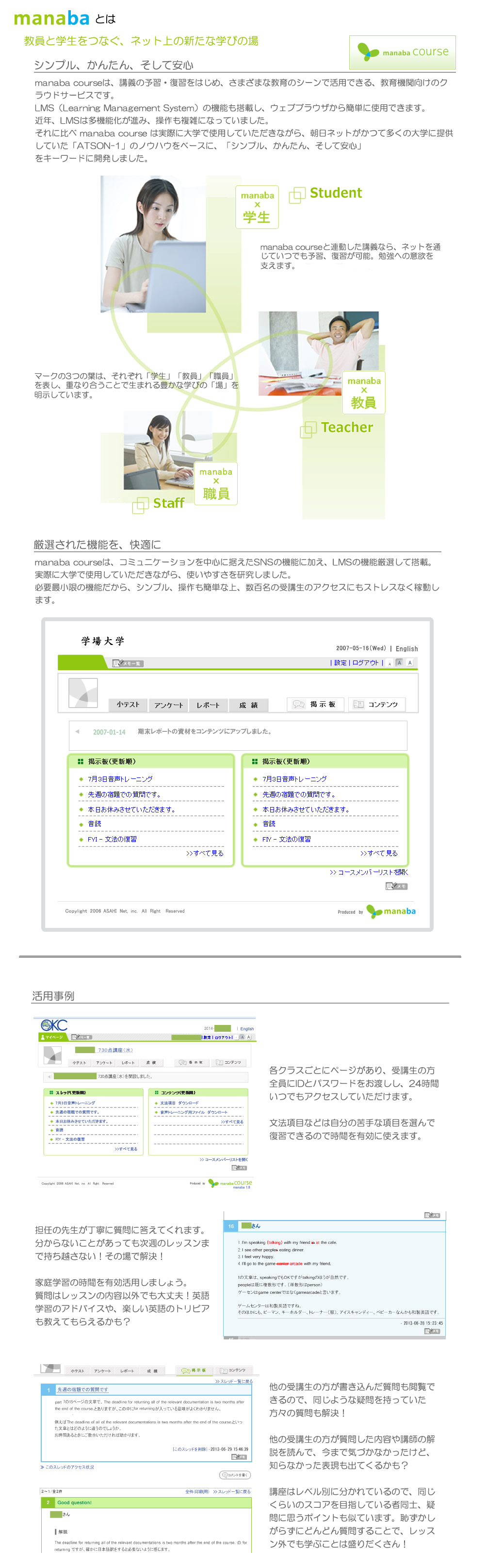This screenshot has height=1568, width=487.
Task: Open the 成績 tab in 学場大学
Action: click(248, 705)
